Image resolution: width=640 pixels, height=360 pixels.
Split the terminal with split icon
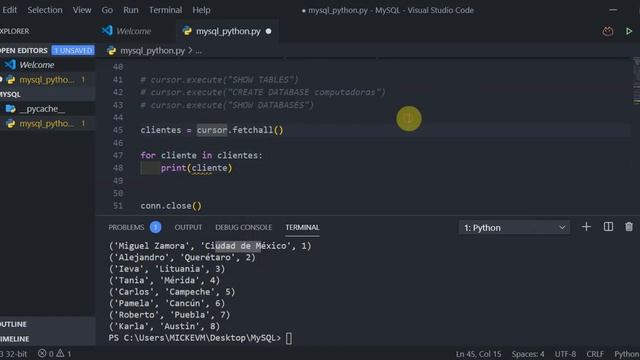click(608, 227)
